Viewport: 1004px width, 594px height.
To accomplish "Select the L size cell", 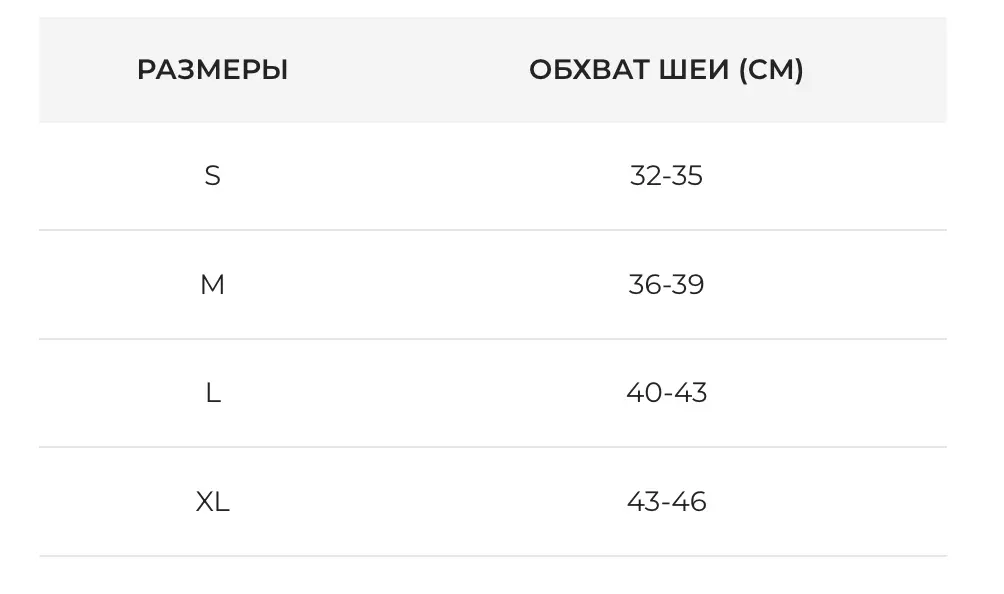I will [212, 393].
